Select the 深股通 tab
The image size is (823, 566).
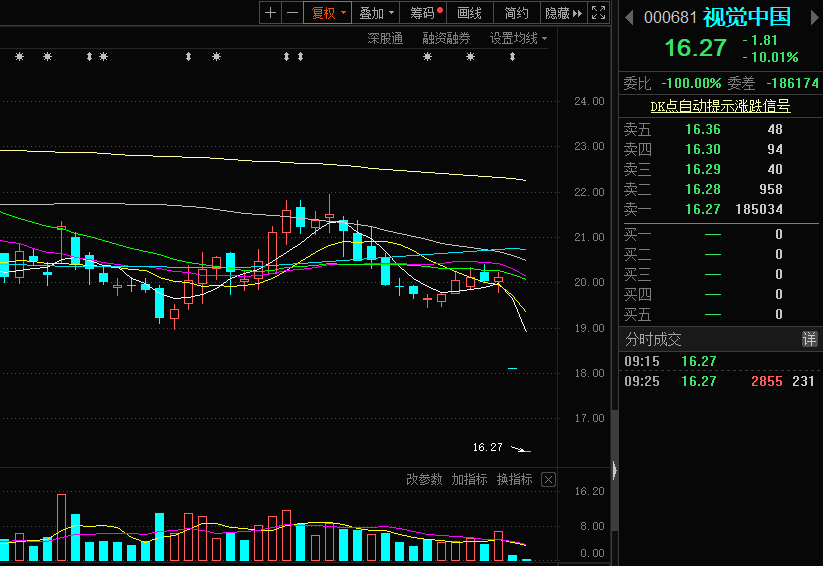385,38
